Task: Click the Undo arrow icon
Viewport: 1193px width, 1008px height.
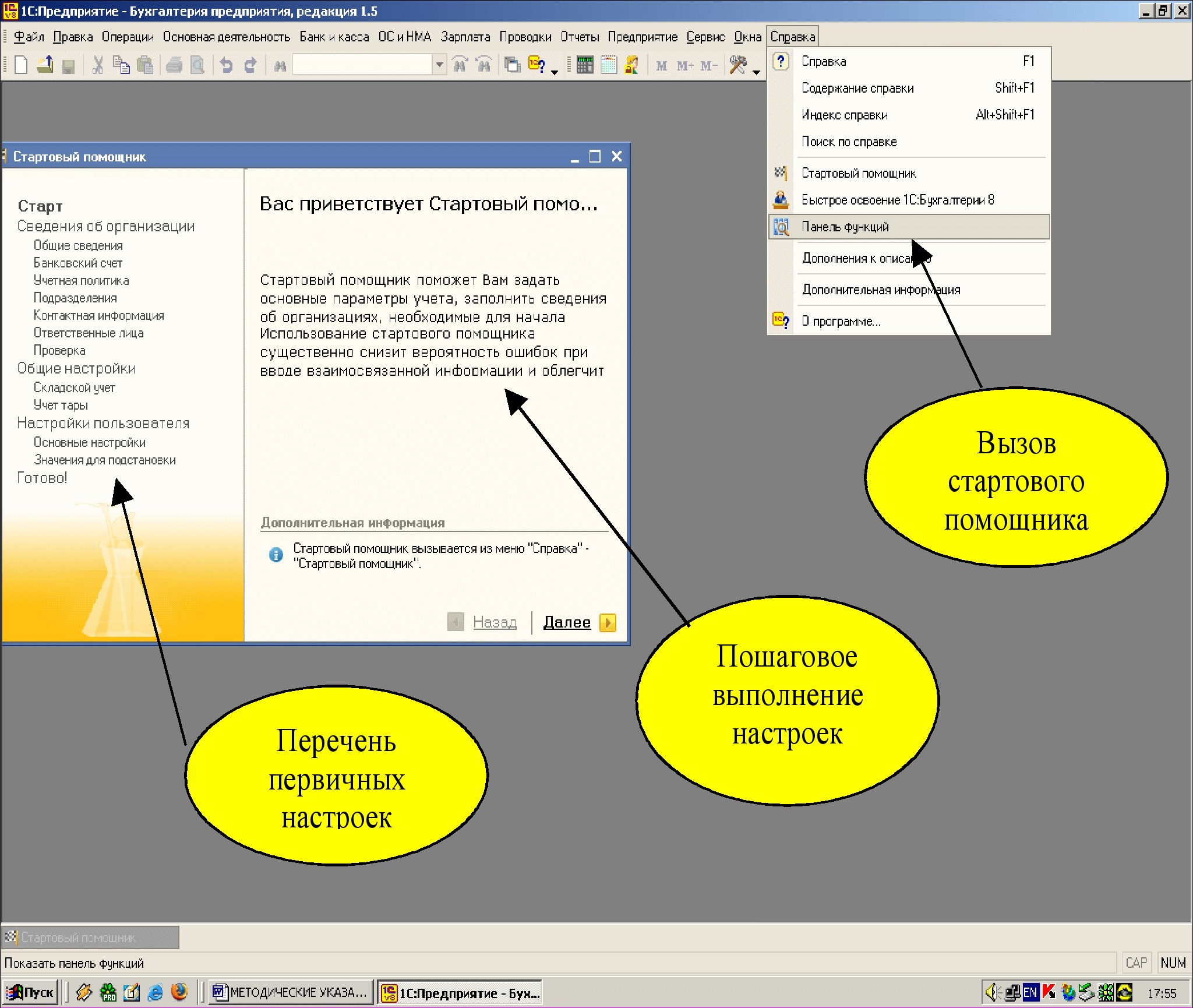Action: (226, 65)
